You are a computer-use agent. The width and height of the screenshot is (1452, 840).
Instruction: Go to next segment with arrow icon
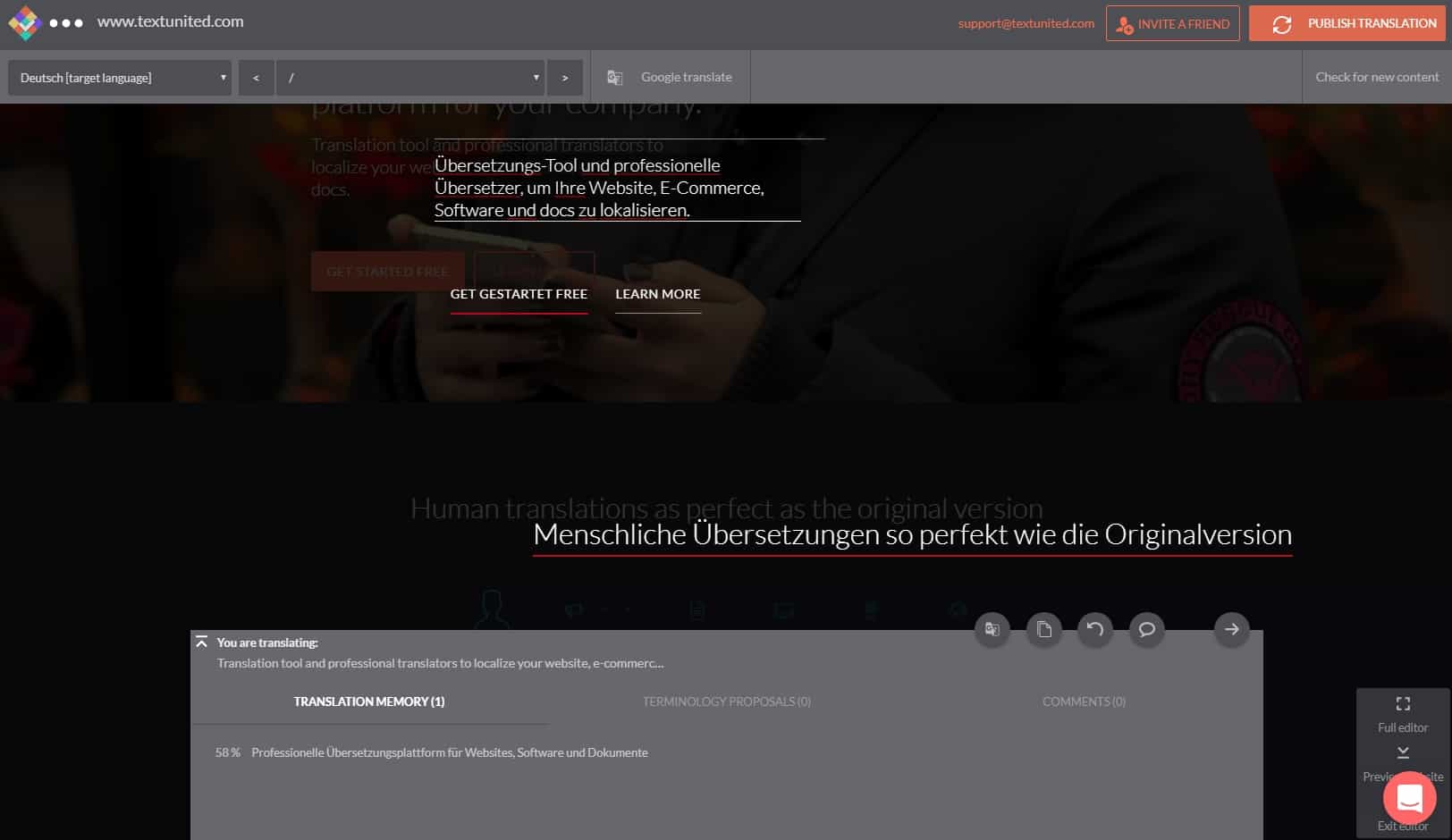(1231, 629)
